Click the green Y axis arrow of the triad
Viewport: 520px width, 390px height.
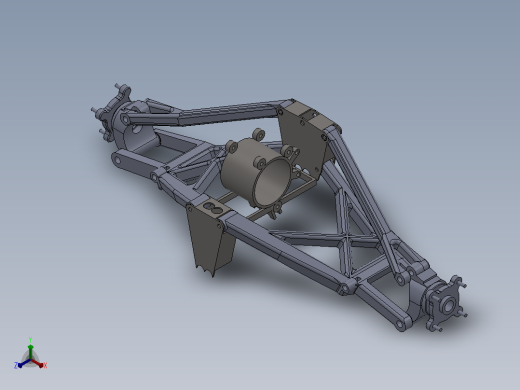pyautogui.click(x=30, y=348)
